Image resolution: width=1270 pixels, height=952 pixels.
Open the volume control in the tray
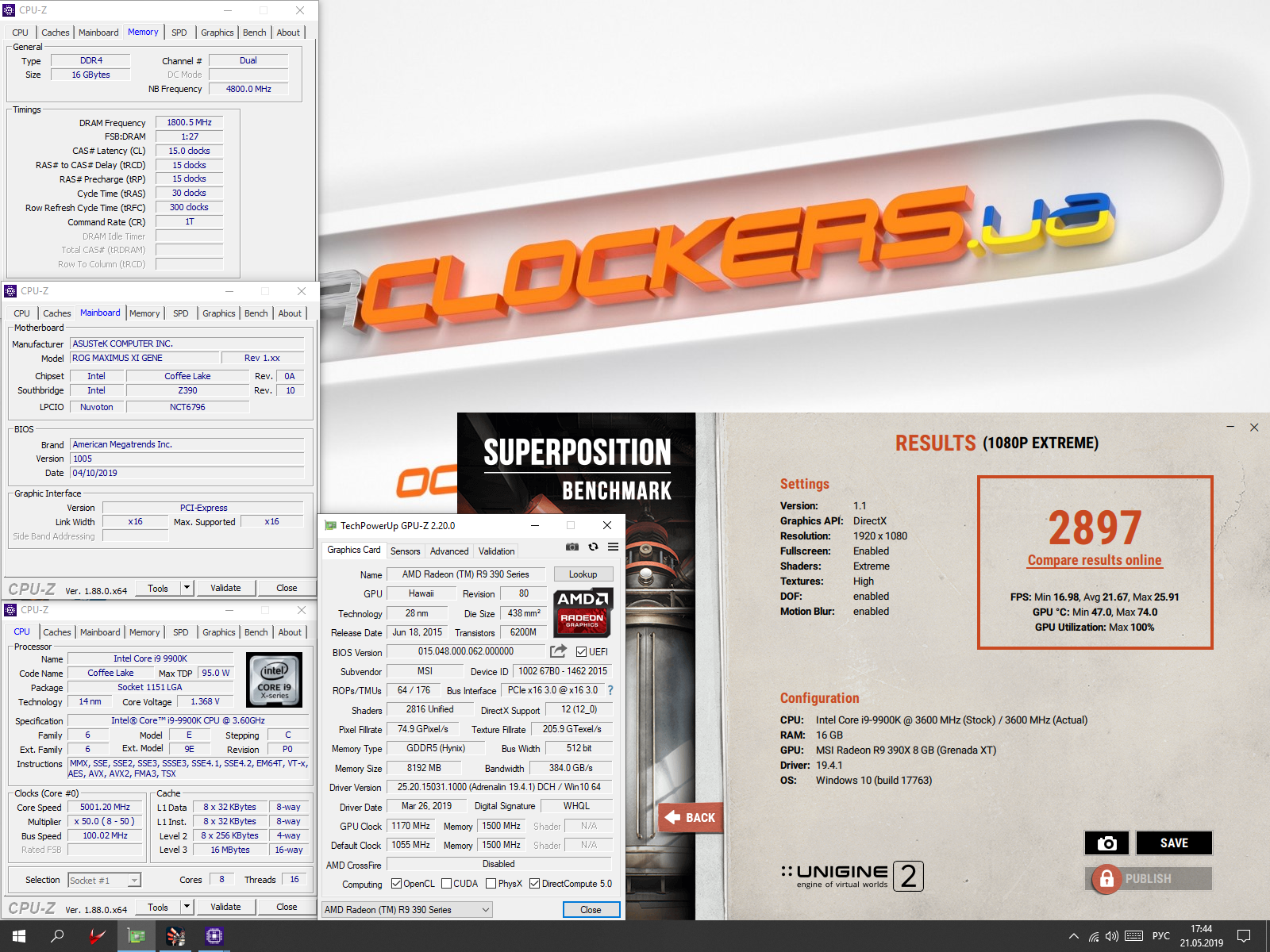(x=1112, y=936)
